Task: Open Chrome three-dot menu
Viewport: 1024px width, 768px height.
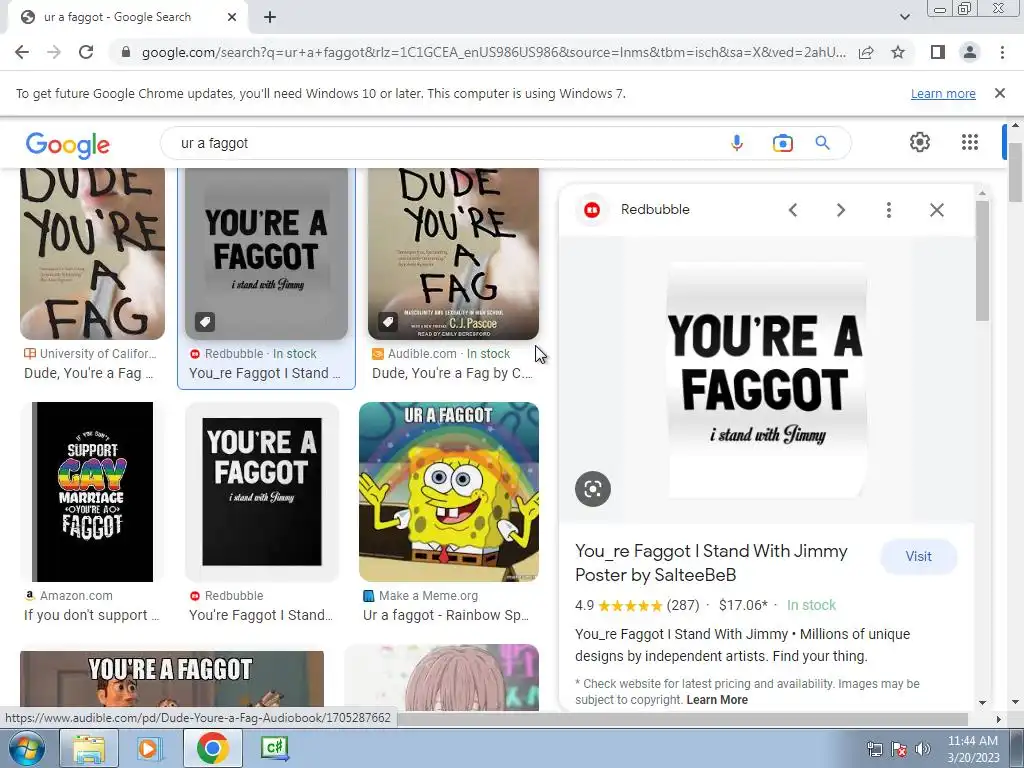Action: coord(1002,52)
